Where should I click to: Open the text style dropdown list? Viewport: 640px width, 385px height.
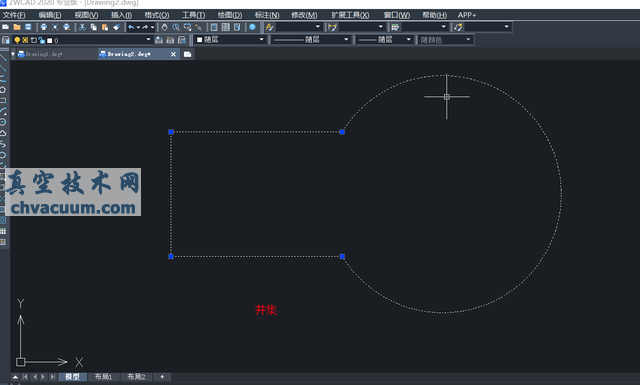point(318,27)
